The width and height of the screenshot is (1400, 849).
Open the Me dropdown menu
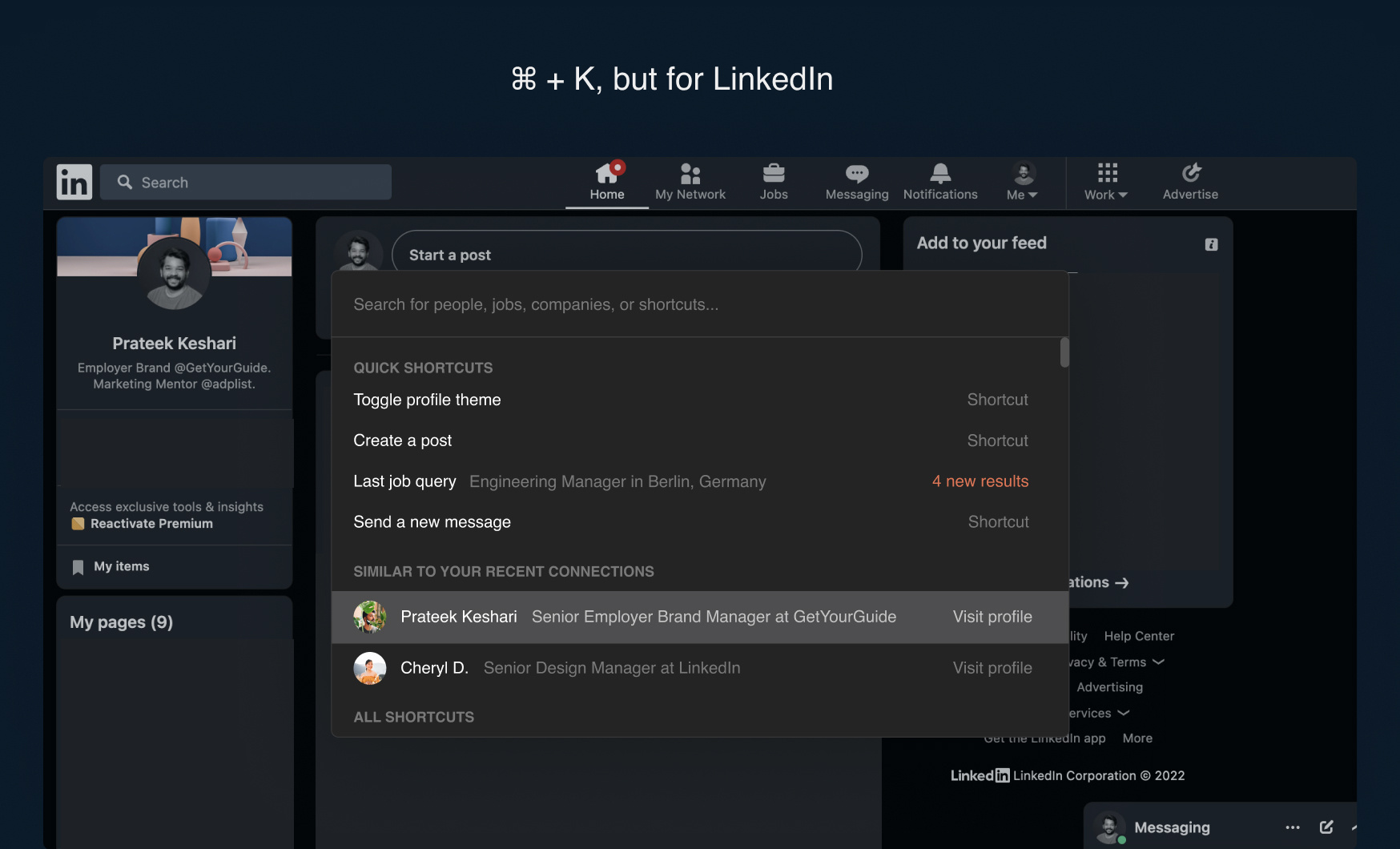point(1023,182)
